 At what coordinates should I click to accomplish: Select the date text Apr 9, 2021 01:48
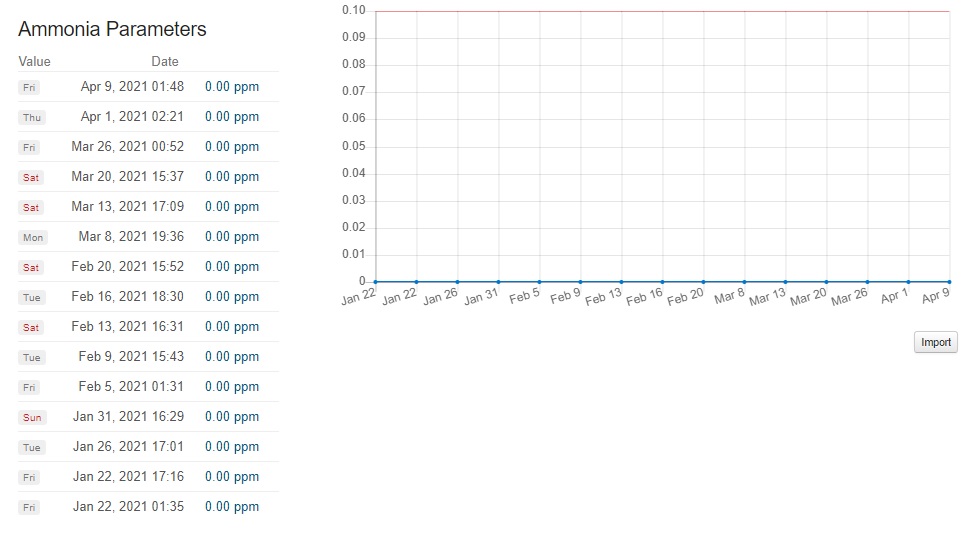pos(132,87)
